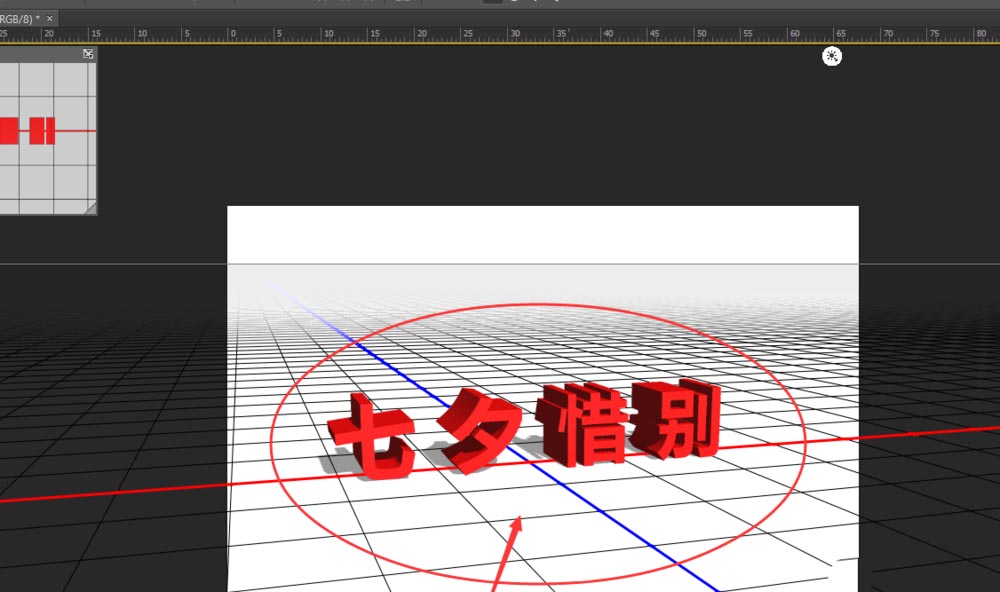The height and width of the screenshot is (592, 1000).
Task: Click the document tab close cross
Action: point(47,17)
